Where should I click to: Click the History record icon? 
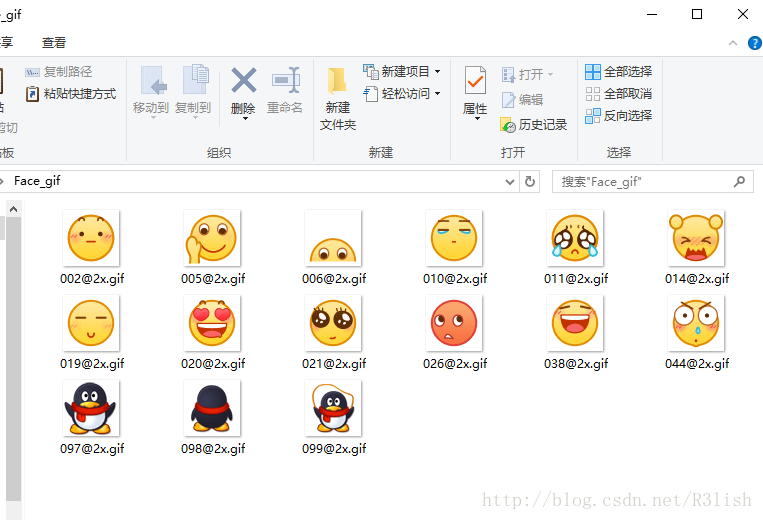pos(508,125)
